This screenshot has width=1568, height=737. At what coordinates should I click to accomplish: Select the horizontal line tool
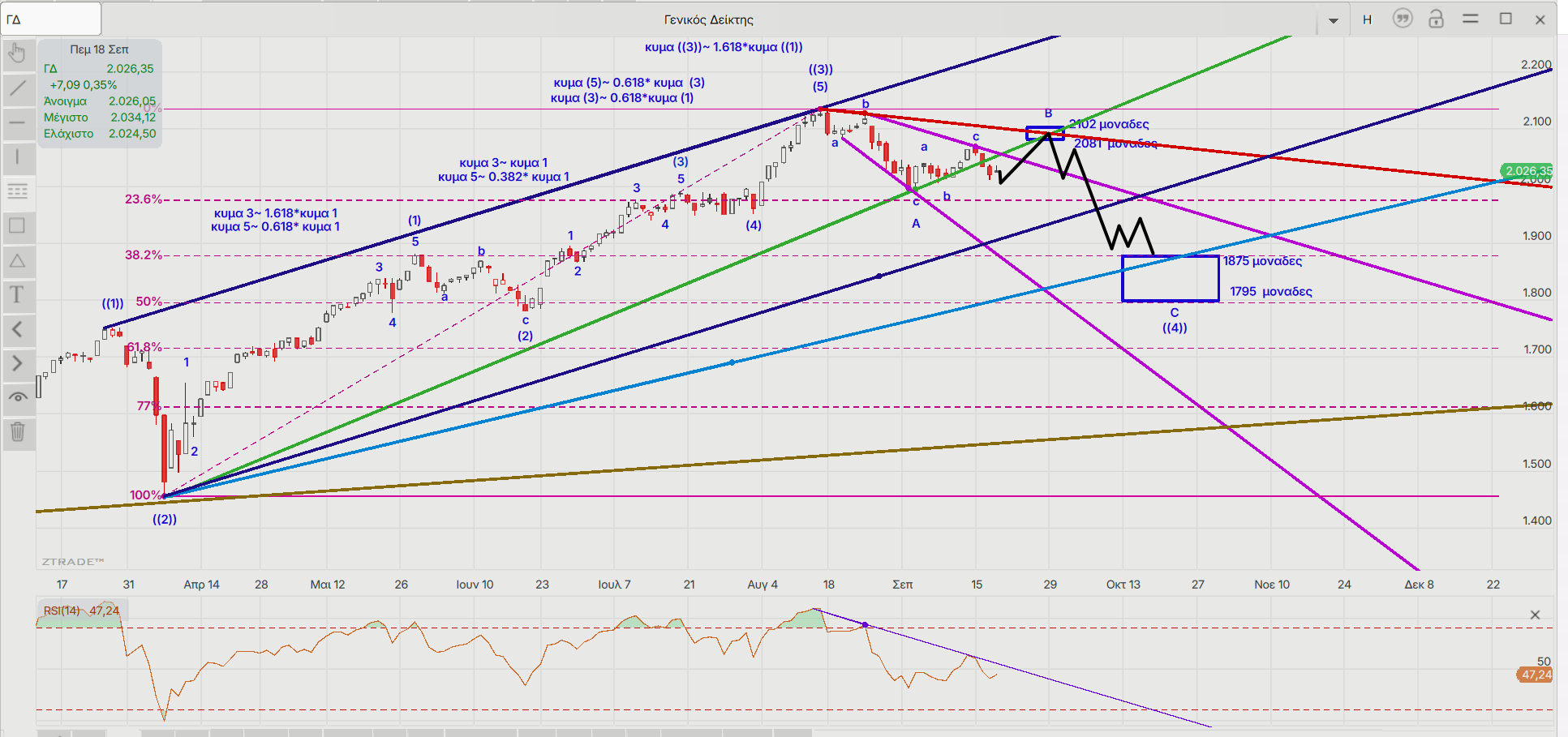pyautogui.click(x=17, y=122)
